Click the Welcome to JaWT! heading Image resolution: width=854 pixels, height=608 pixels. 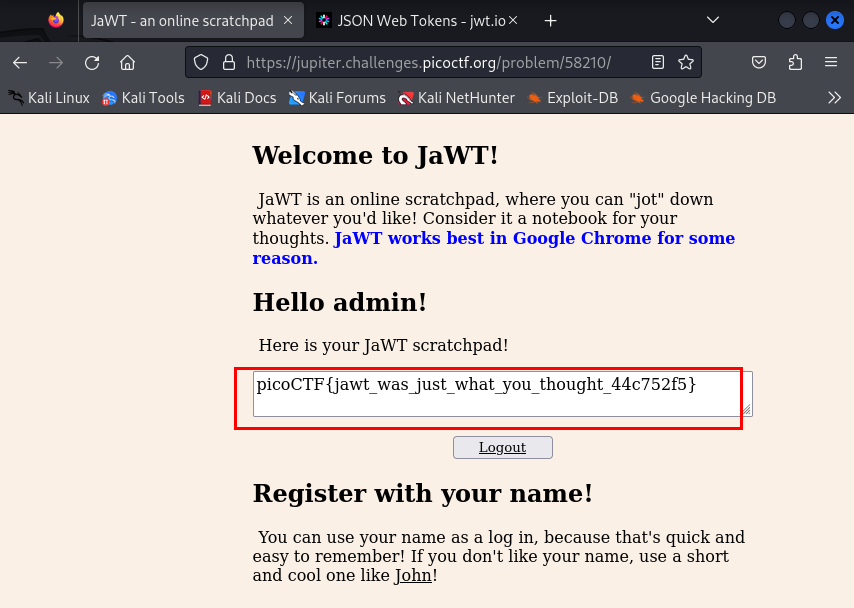coord(375,155)
